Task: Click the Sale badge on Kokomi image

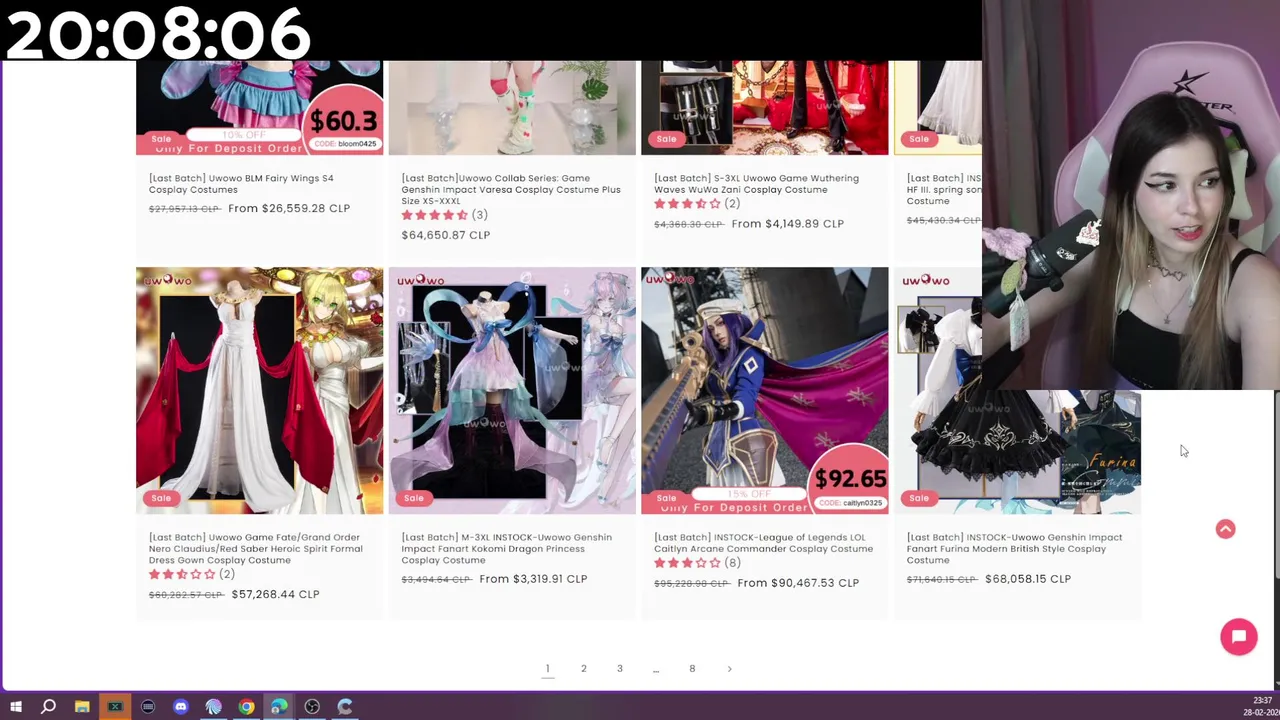Action: tap(414, 498)
